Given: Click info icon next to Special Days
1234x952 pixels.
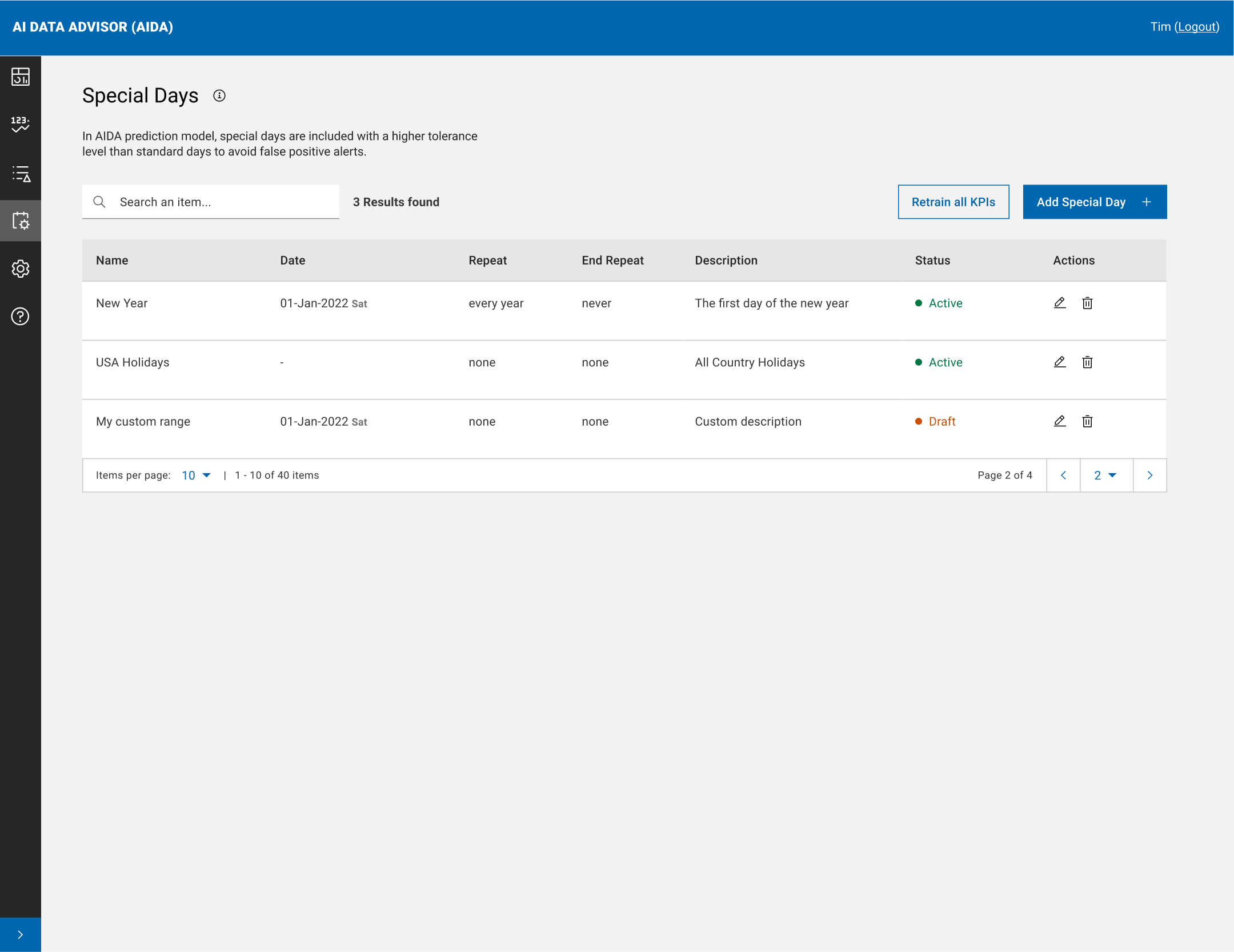Looking at the screenshot, I should tap(219, 96).
